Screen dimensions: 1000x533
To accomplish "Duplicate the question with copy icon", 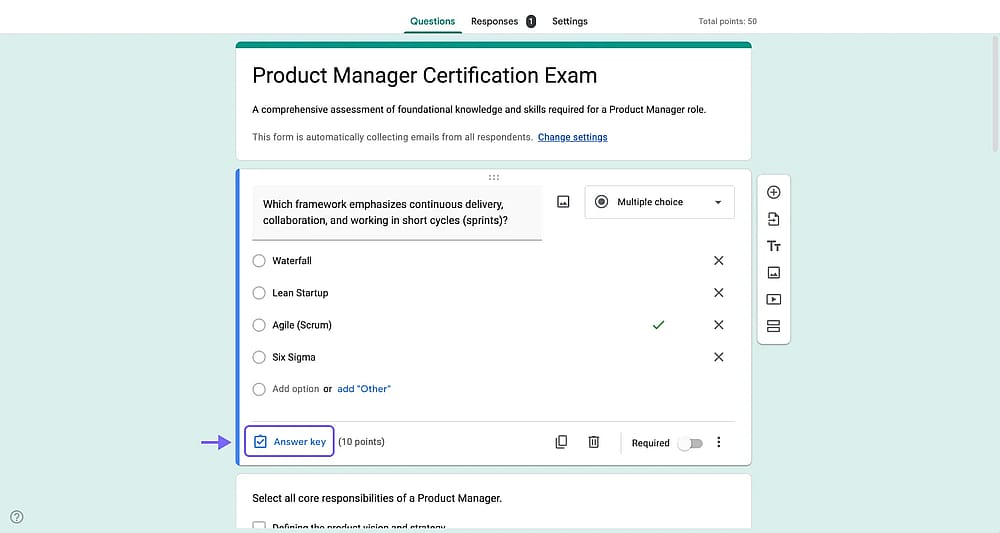I will pos(561,442).
